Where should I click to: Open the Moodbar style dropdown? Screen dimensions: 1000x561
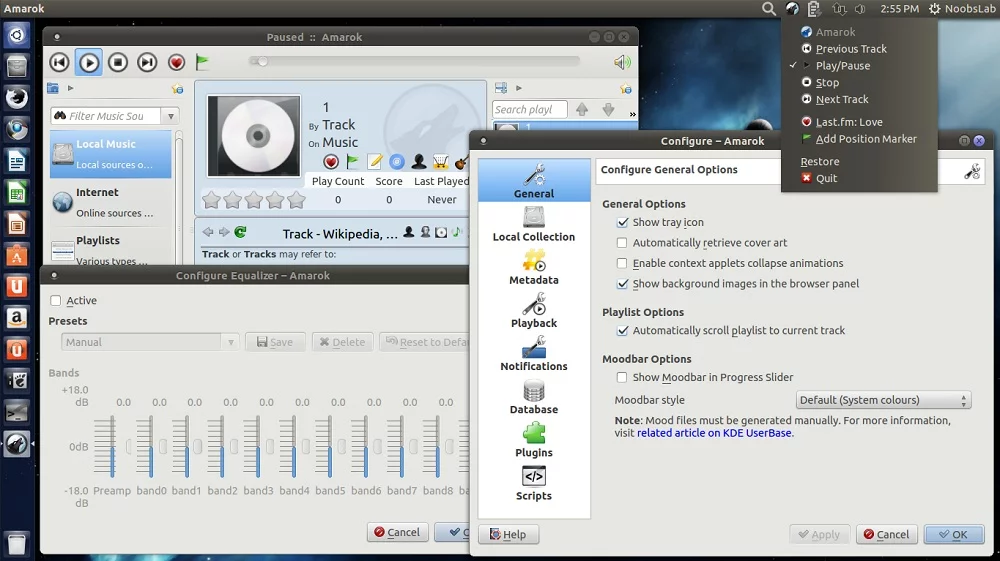884,400
